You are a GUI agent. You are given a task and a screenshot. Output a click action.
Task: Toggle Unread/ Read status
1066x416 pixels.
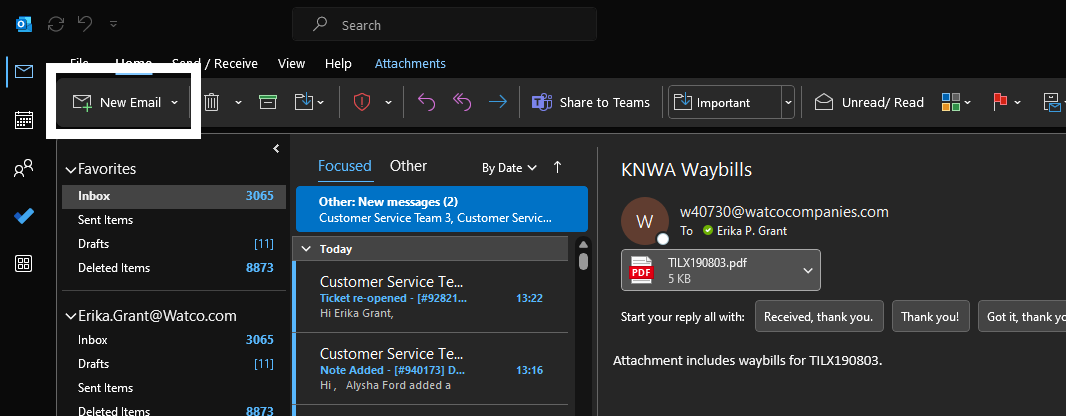tap(869, 103)
